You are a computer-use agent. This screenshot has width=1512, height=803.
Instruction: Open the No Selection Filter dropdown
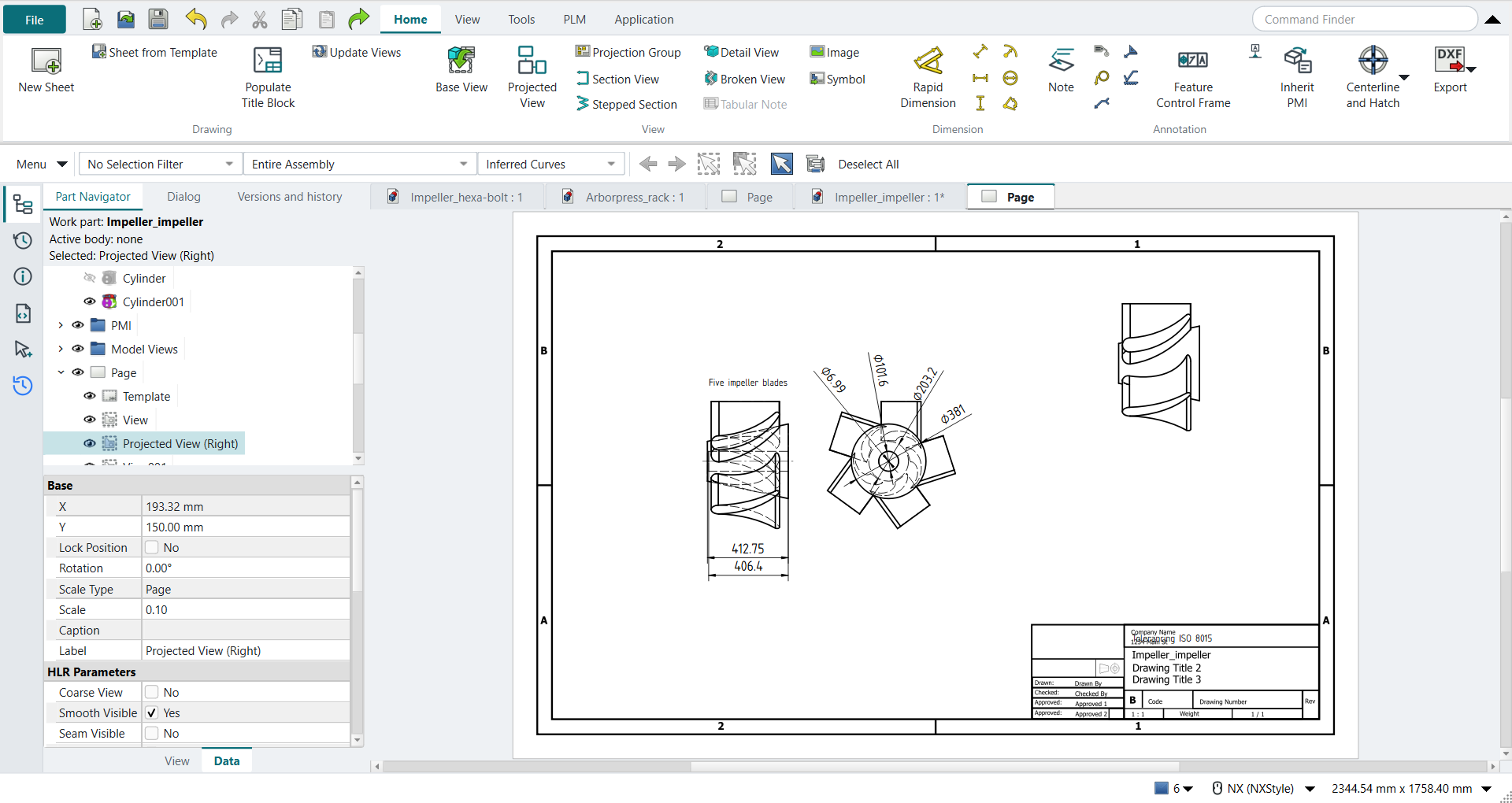(161, 164)
